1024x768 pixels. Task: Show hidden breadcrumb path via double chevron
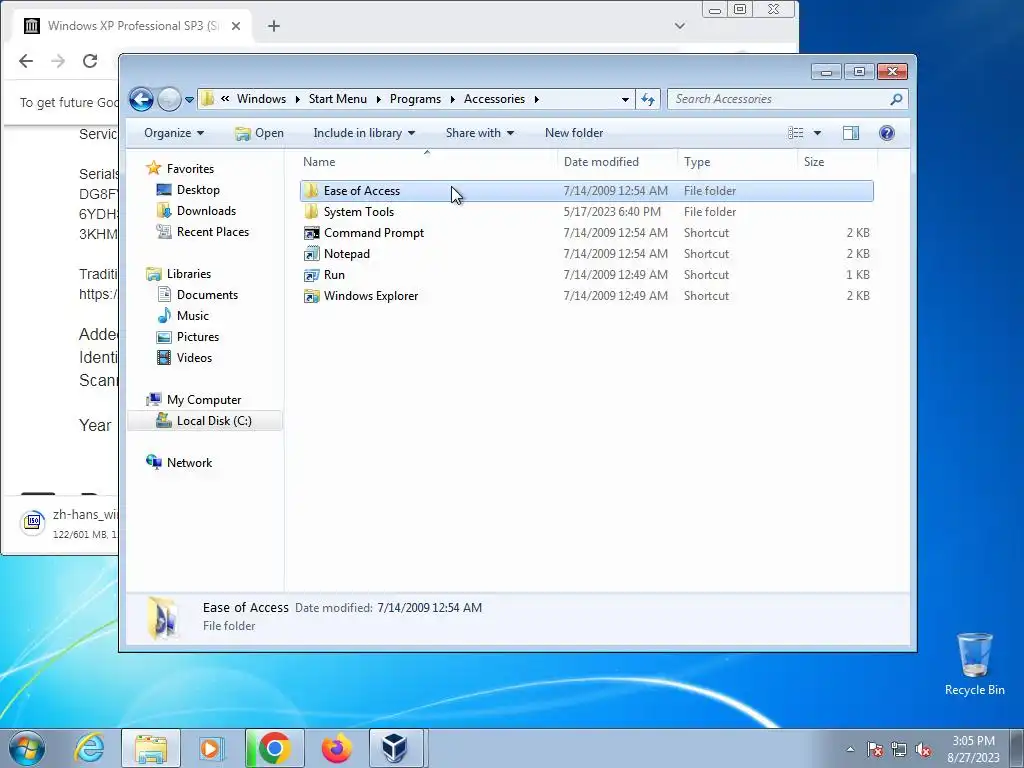[225, 99]
